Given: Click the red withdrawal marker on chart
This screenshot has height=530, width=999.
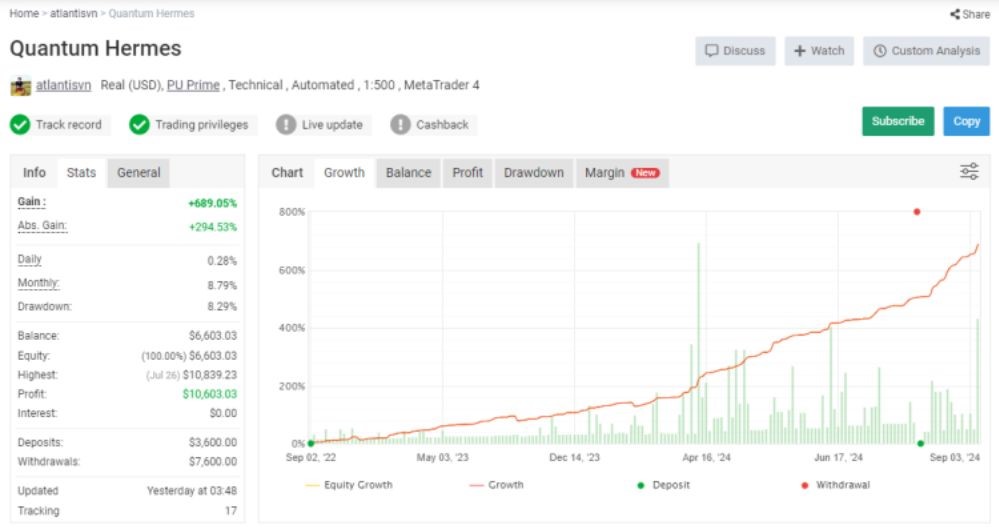Looking at the screenshot, I should coord(916,211).
